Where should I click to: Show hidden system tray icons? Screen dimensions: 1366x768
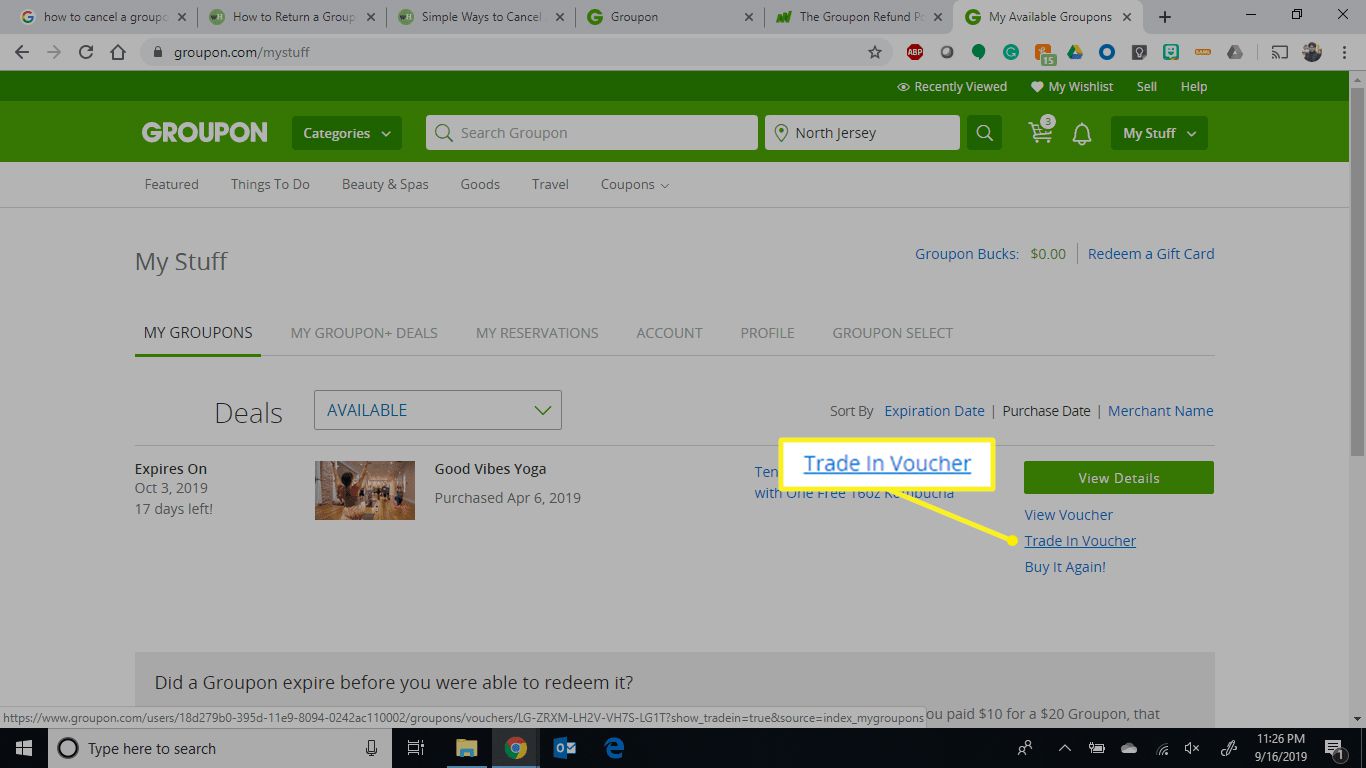coord(1065,748)
